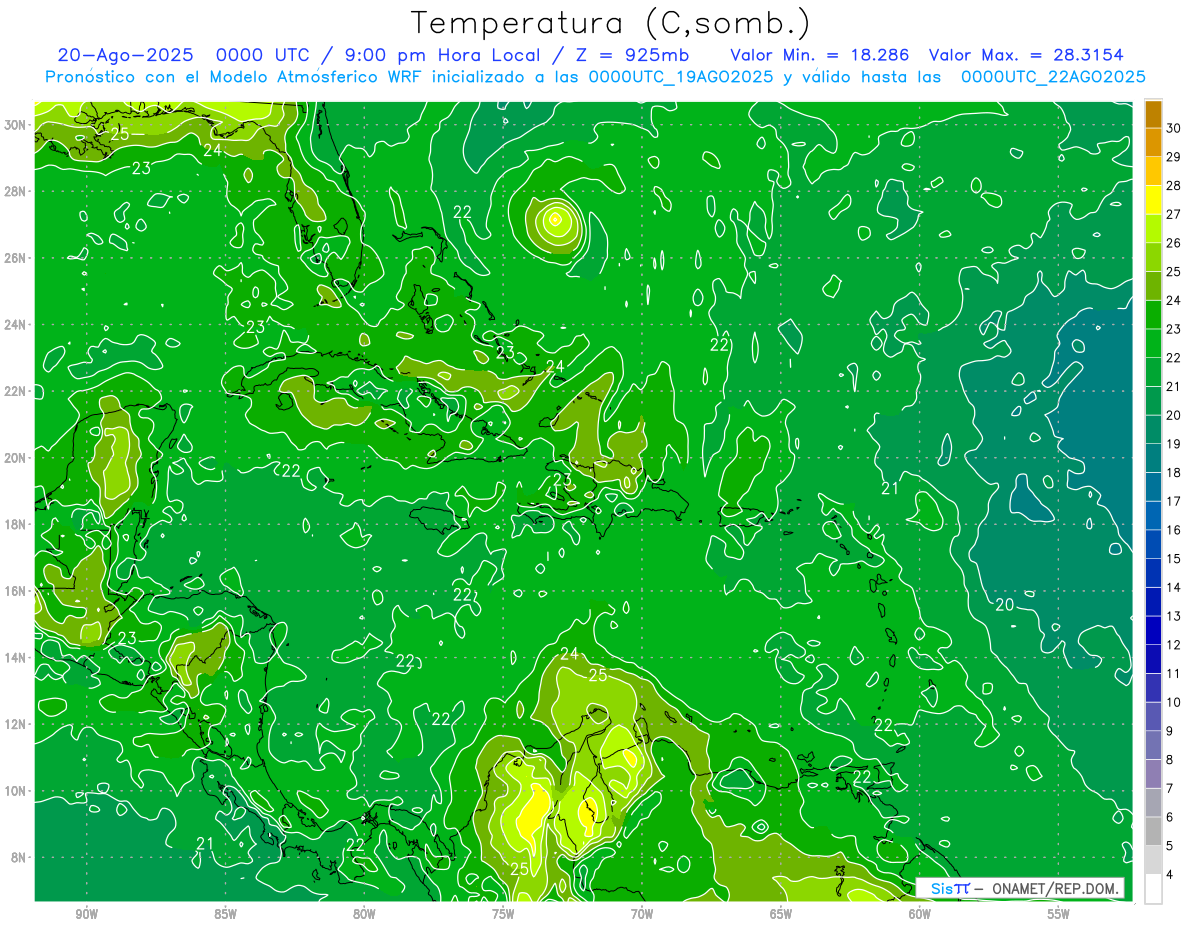Click the 18N latitude axis label
Viewport: 1200px width, 927px height.
[16, 524]
